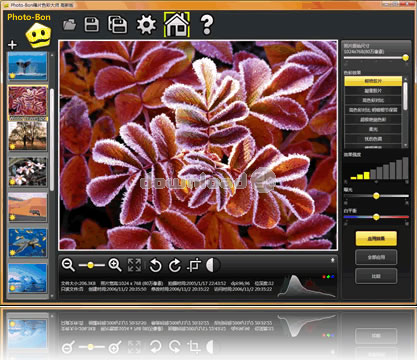Rotate the photo counterclockwise

click(x=155, y=266)
